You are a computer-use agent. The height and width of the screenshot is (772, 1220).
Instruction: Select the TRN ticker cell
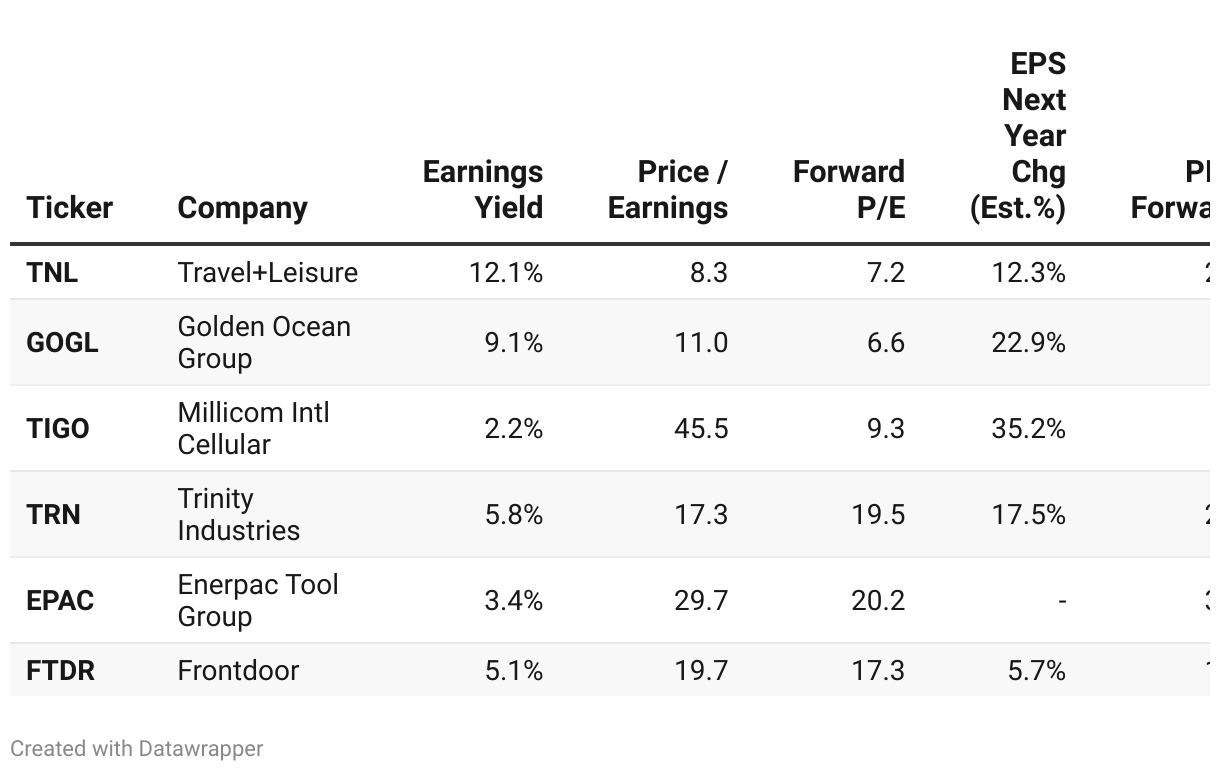click(53, 514)
